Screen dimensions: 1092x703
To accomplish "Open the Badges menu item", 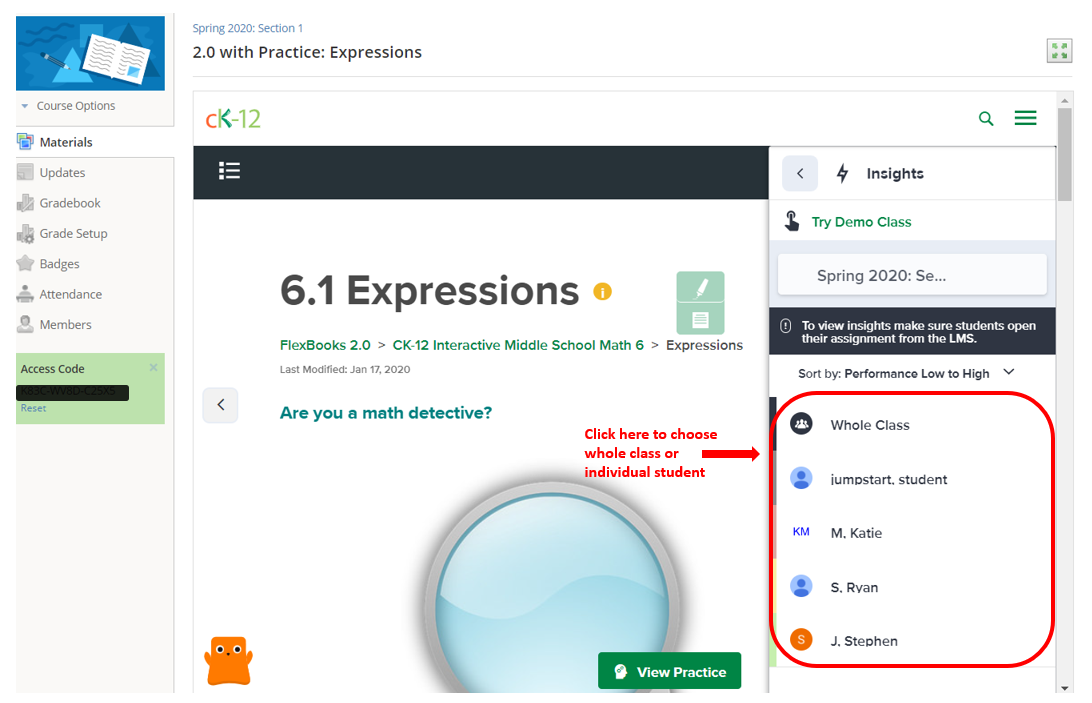I will coord(59,264).
